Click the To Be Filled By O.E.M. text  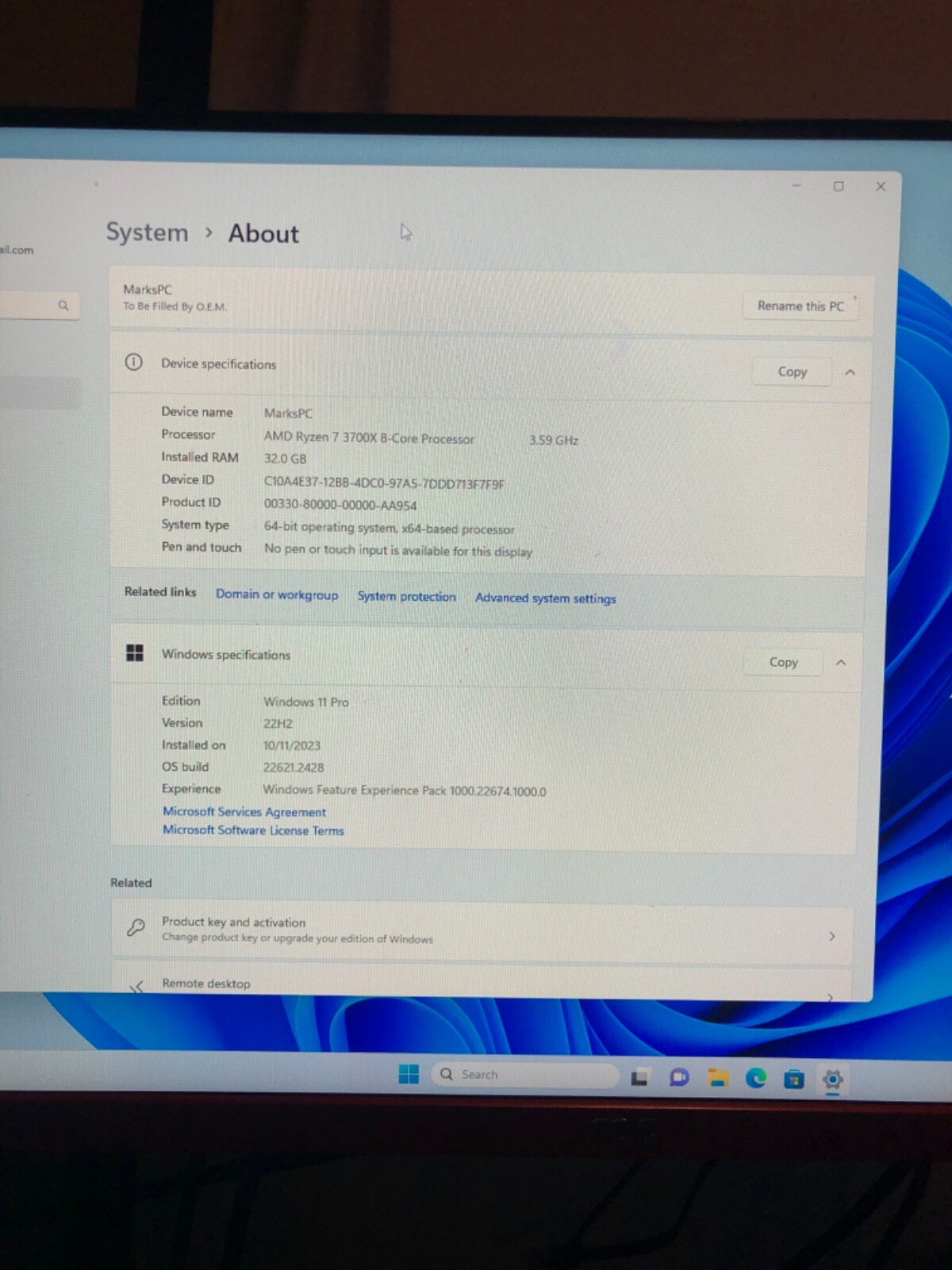(175, 306)
